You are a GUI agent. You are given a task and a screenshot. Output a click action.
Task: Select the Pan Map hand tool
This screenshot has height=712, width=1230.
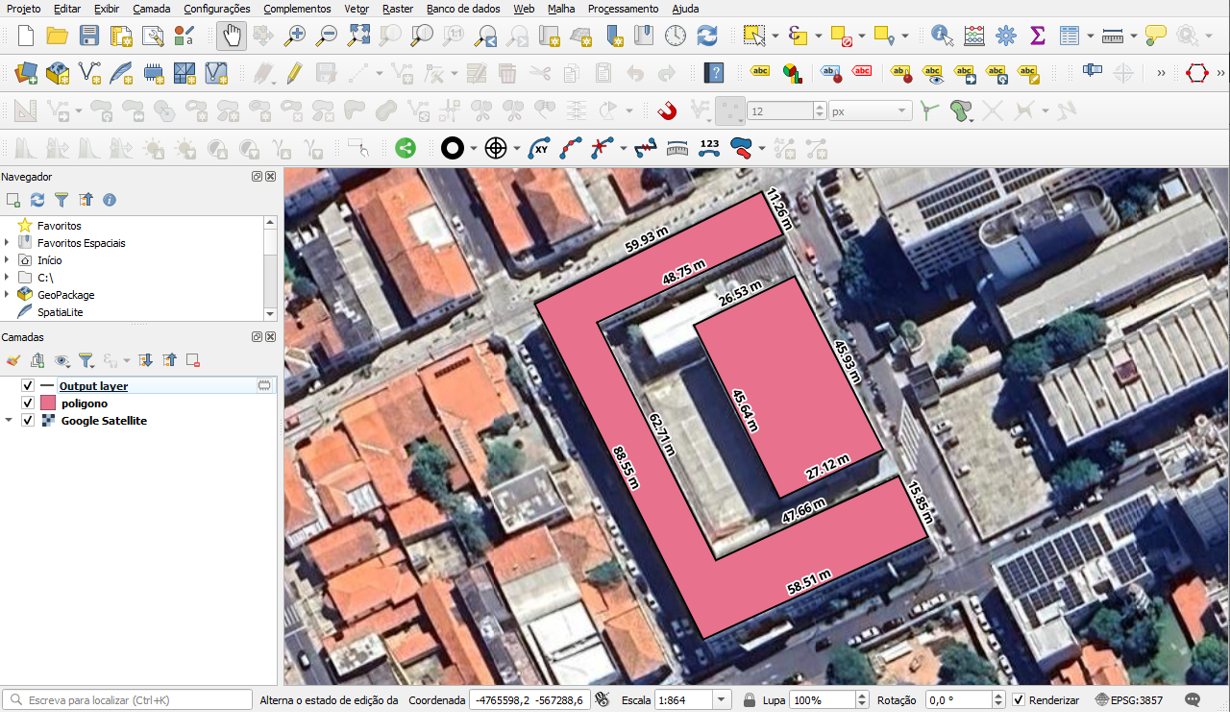(231, 36)
